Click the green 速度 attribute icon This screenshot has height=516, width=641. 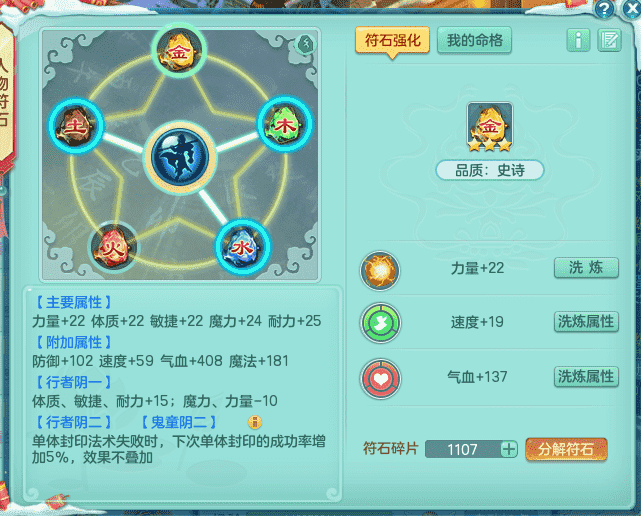point(380,323)
